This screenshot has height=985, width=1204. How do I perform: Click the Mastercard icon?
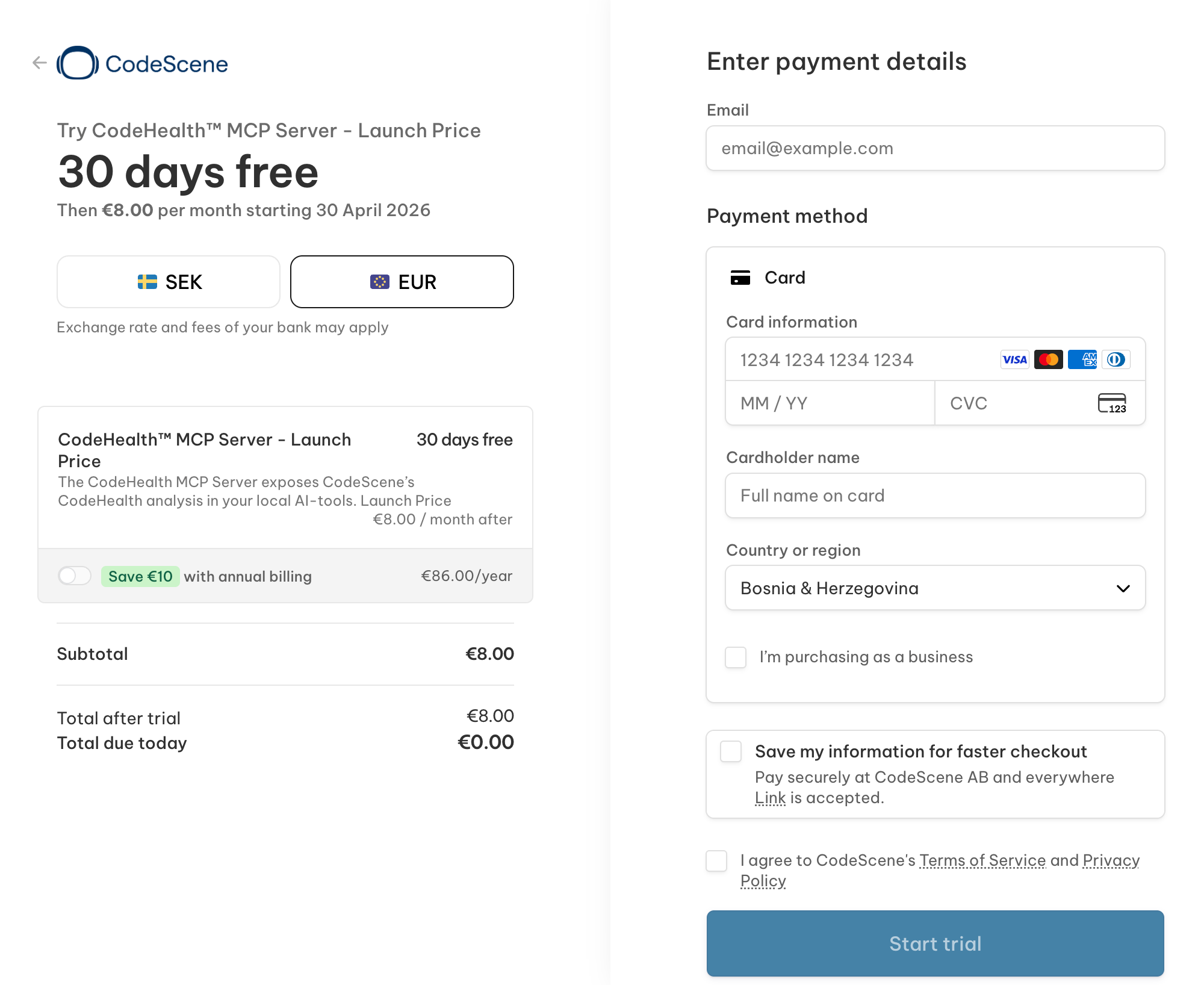tap(1048, 359)
